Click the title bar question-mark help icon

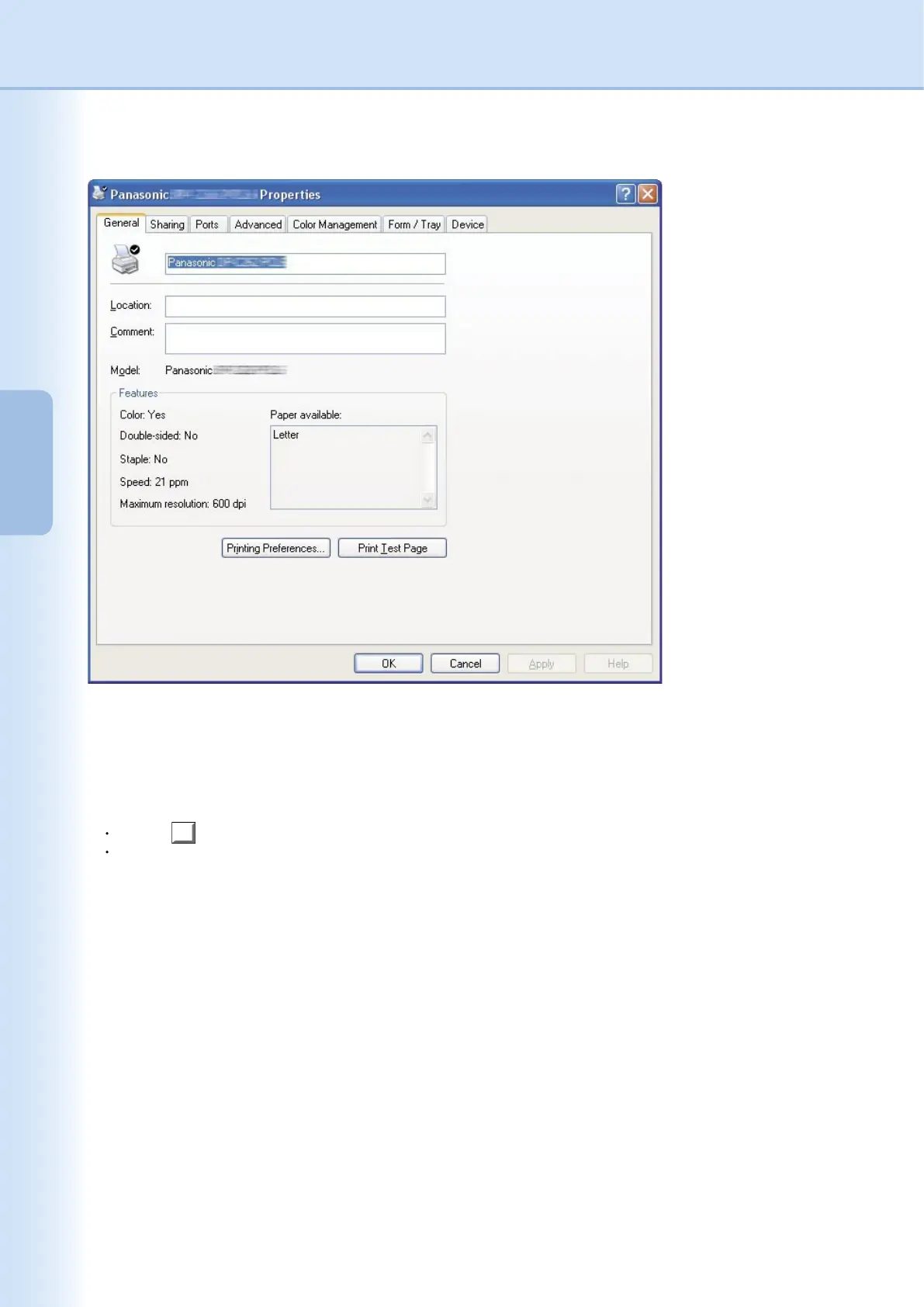coord(625,194)
